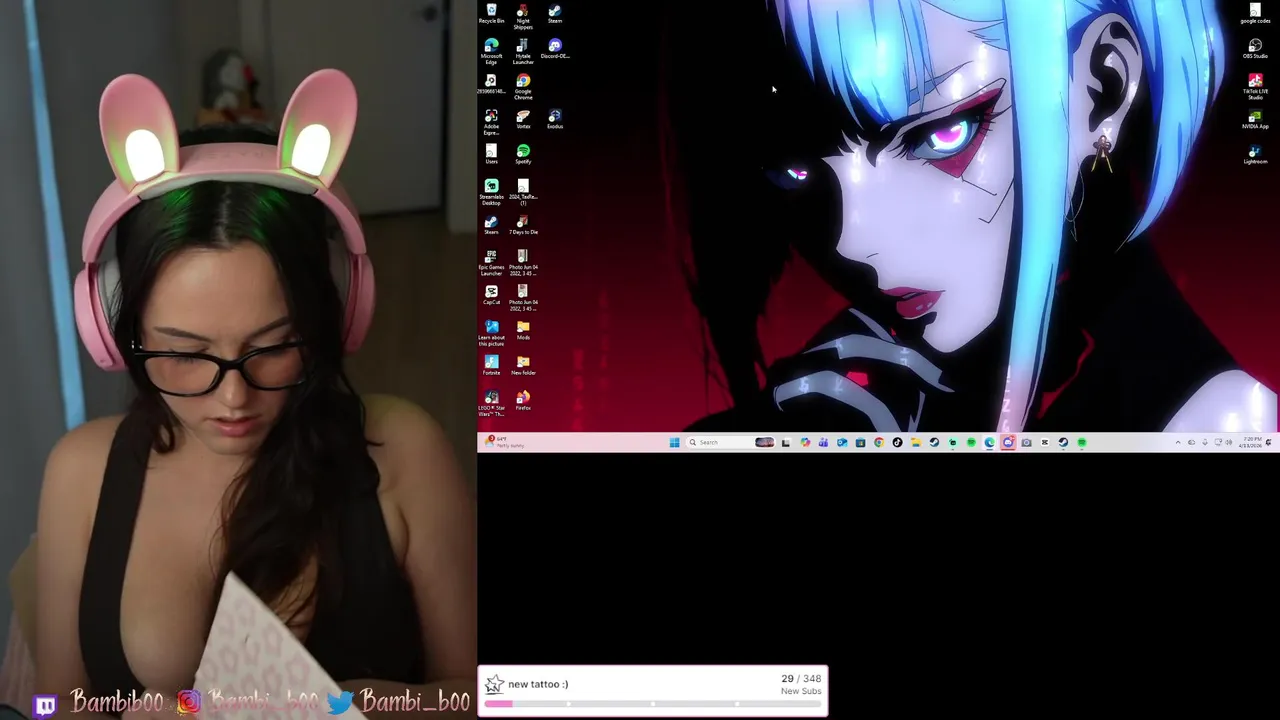
Task: Open the Exodus wallet shortcut
Action: pos(555,119)
